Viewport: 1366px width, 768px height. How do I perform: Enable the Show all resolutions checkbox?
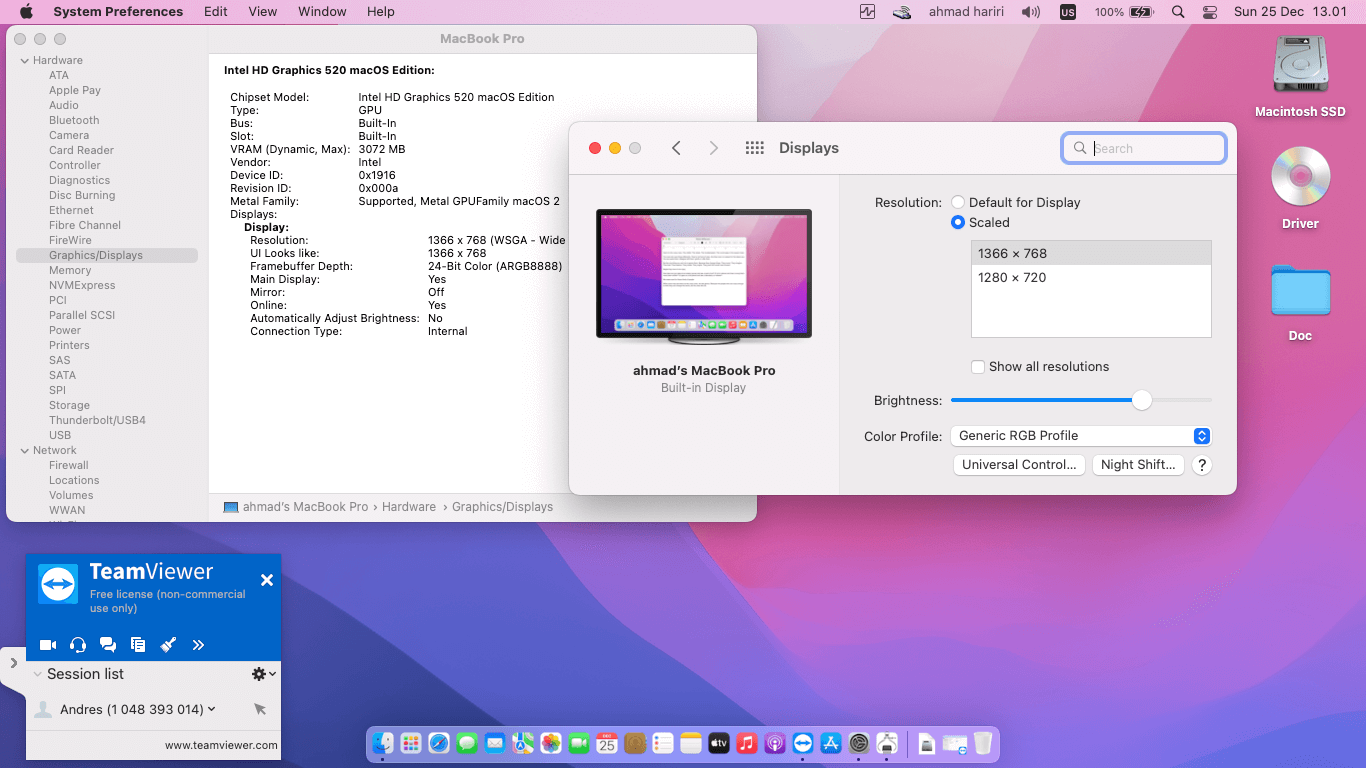pos(978,367)
